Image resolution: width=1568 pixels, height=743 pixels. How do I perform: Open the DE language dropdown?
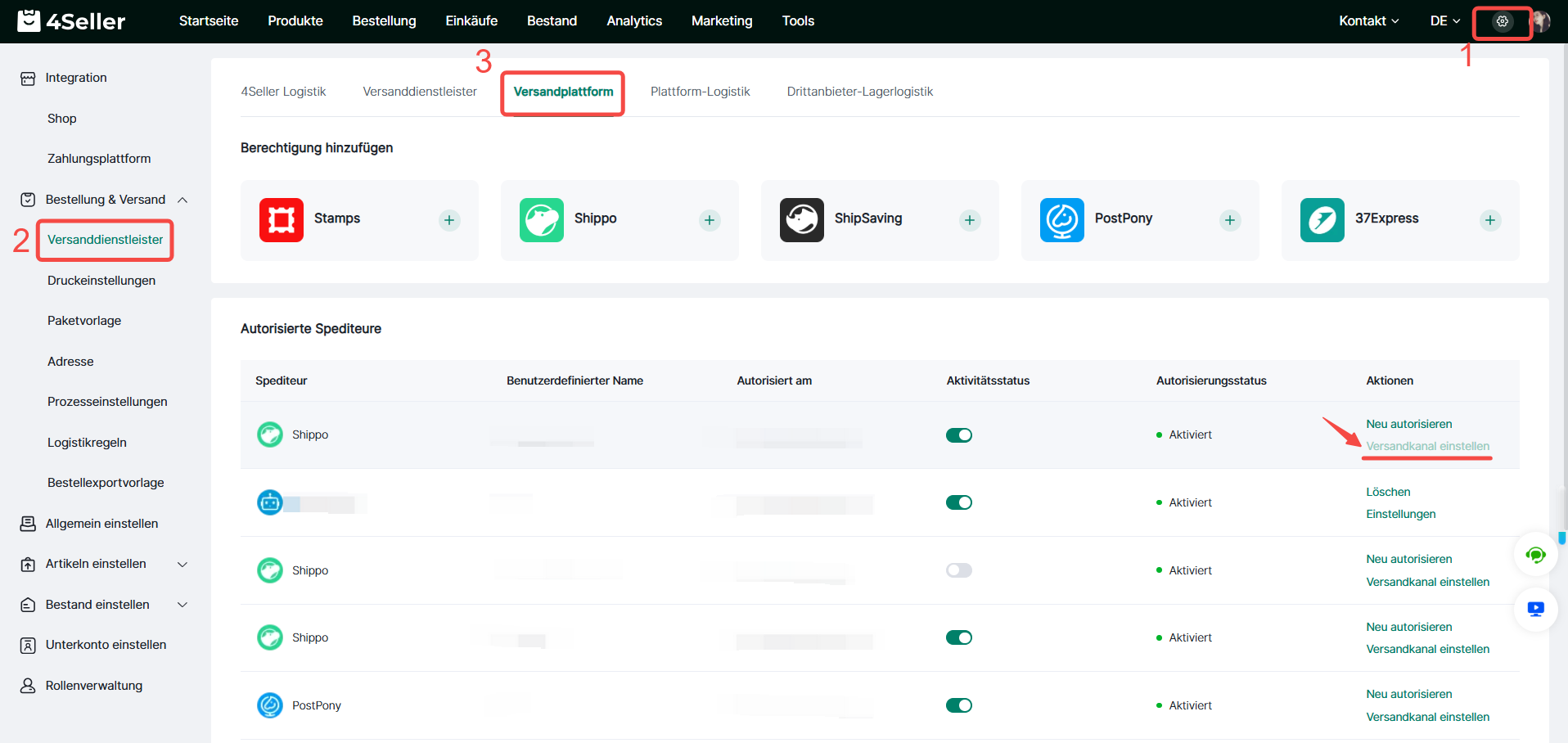(1444, 21)
